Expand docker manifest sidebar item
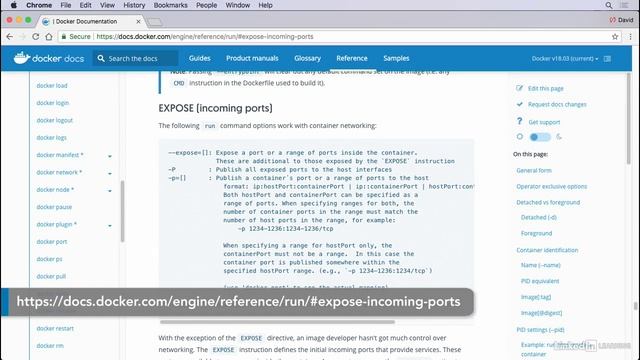The image size is (640, 360). tap(110, 156)
